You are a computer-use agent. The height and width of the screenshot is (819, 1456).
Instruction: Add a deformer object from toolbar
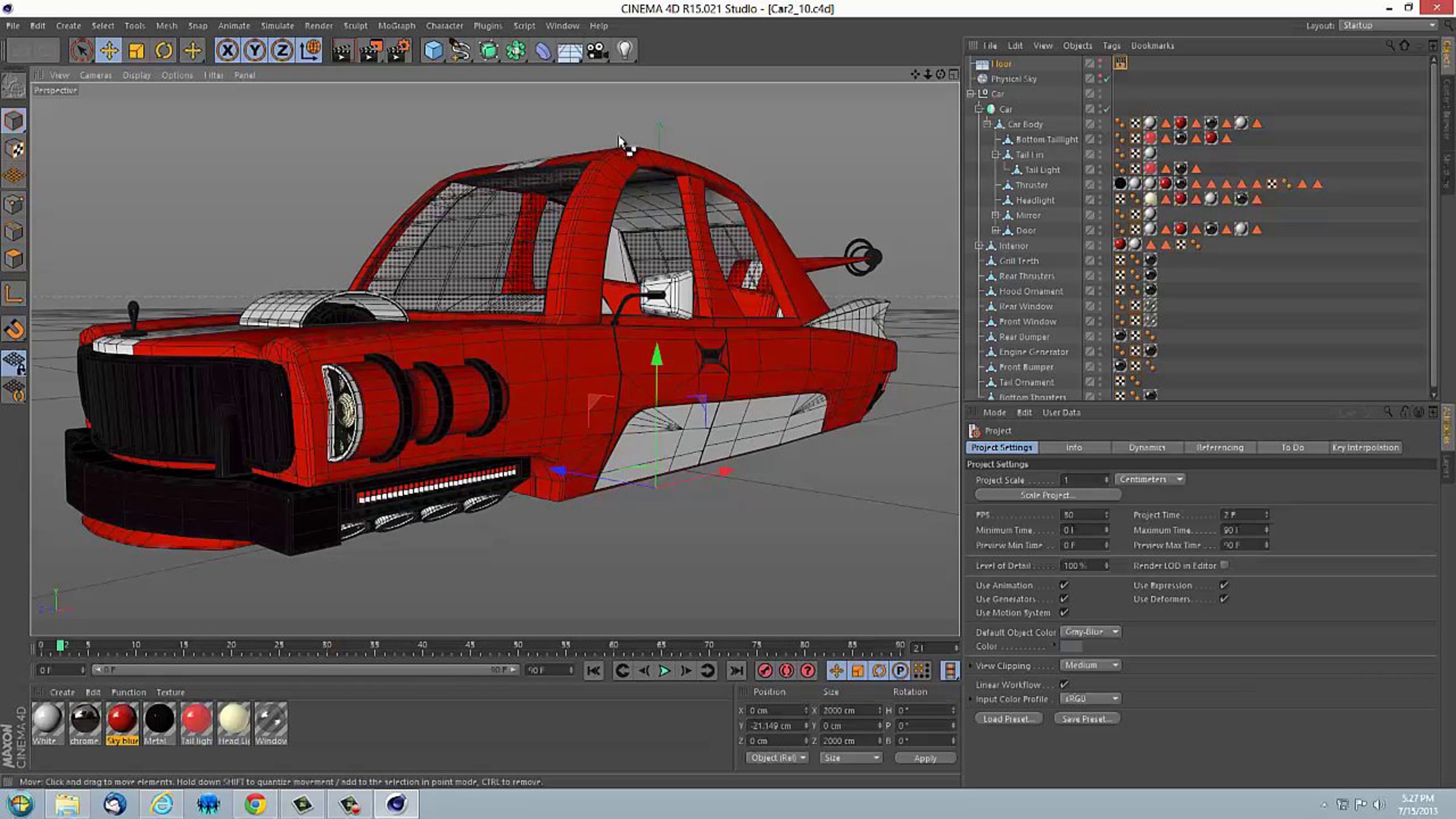point(543,50)
